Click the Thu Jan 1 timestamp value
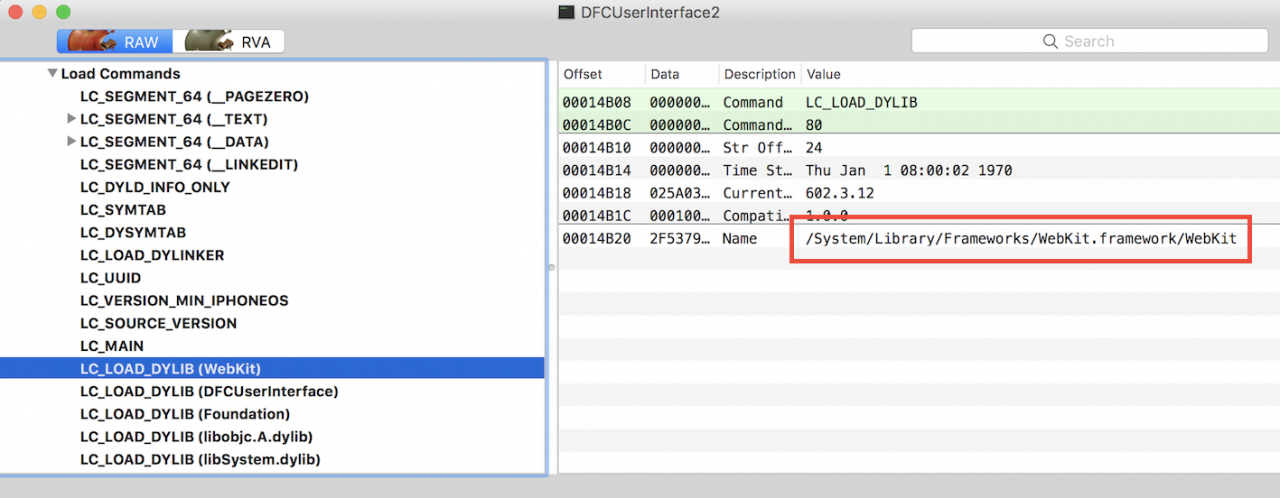1280x498 pixels. point(908,170)
